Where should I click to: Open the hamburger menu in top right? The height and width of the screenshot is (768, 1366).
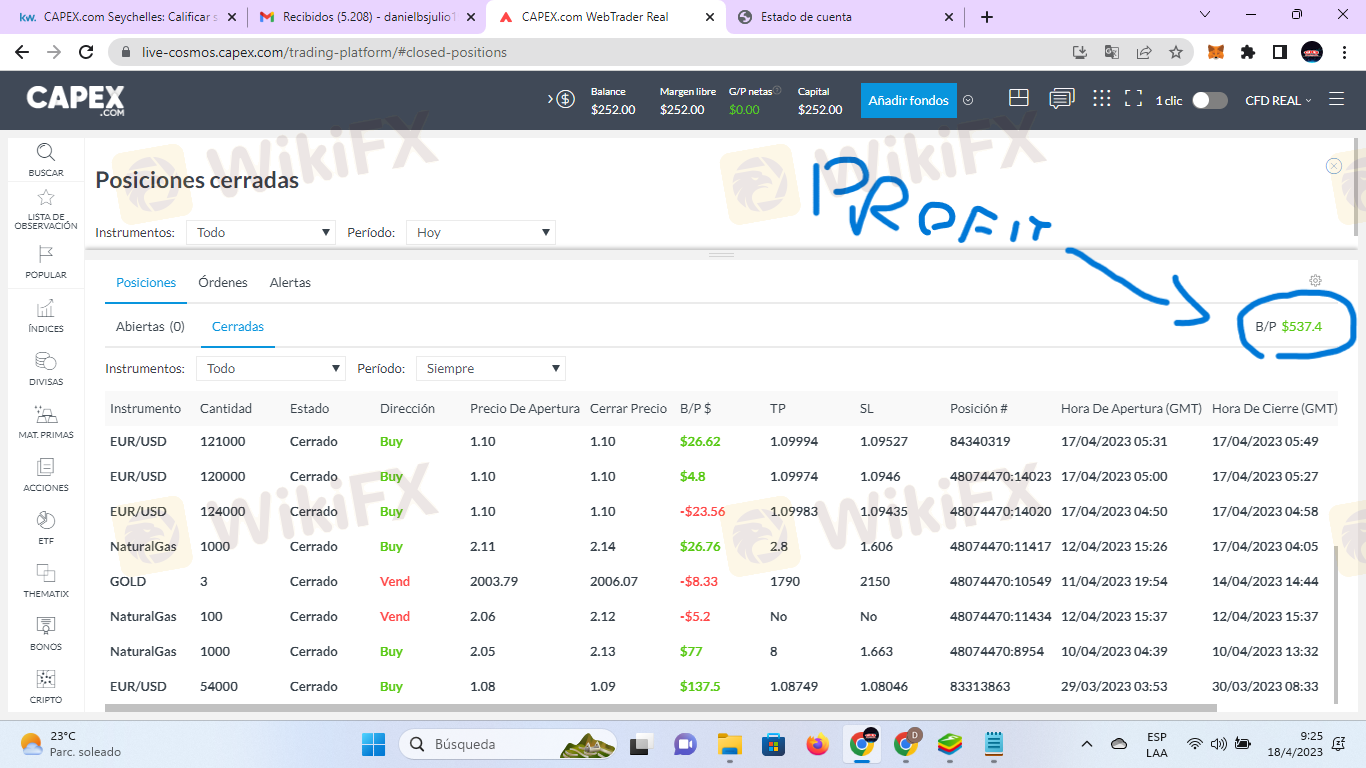point(1336,100)
